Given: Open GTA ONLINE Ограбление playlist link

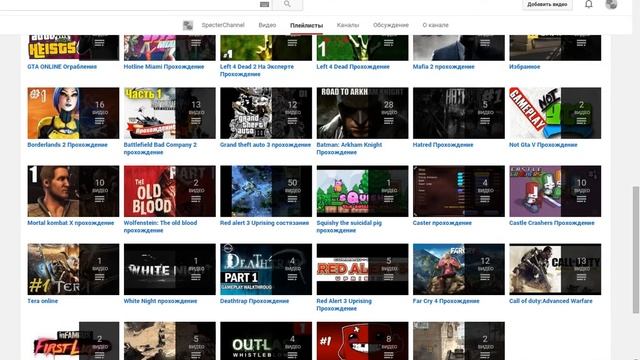Looking at the screenshot, I should 62,67.
